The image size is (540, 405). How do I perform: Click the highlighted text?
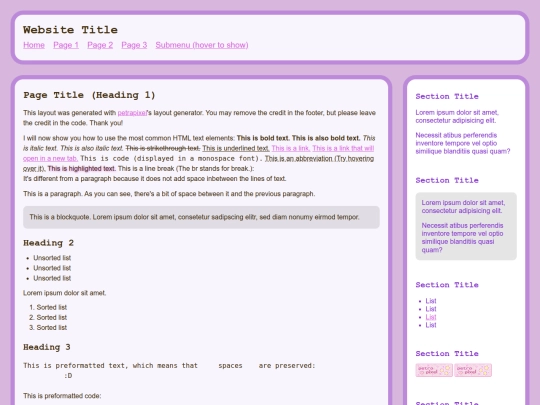point(82,169)
